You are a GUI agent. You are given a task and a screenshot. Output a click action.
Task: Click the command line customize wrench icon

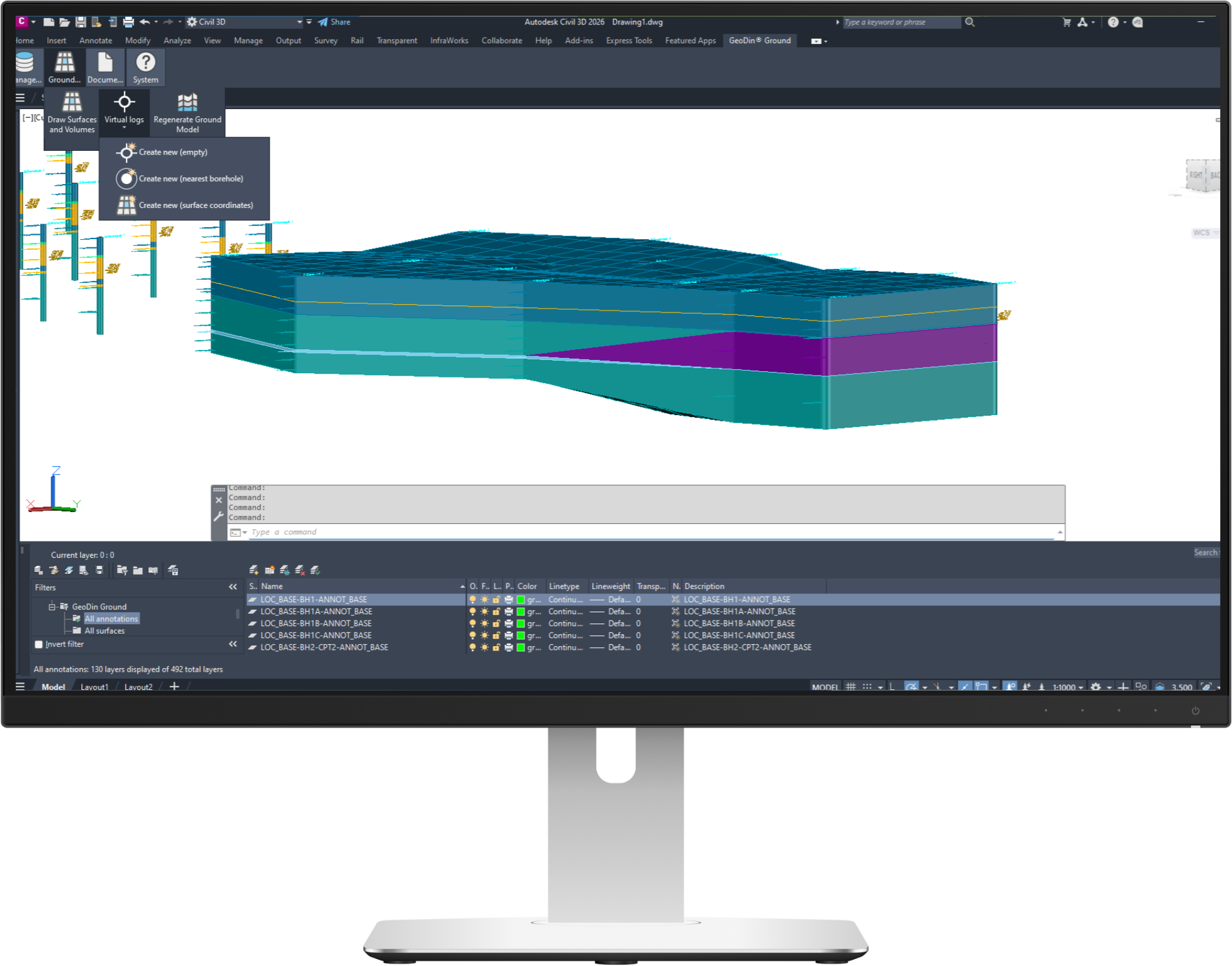click(x=218, y=516)
